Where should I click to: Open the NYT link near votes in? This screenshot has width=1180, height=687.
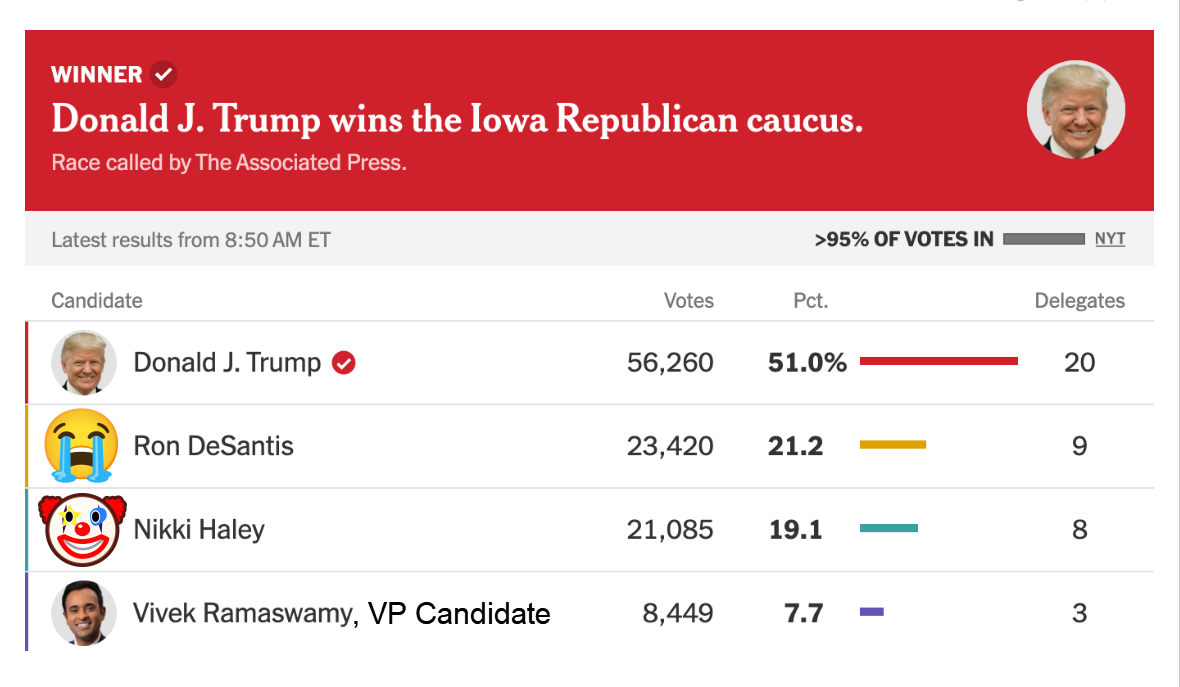pos(1110,239)
